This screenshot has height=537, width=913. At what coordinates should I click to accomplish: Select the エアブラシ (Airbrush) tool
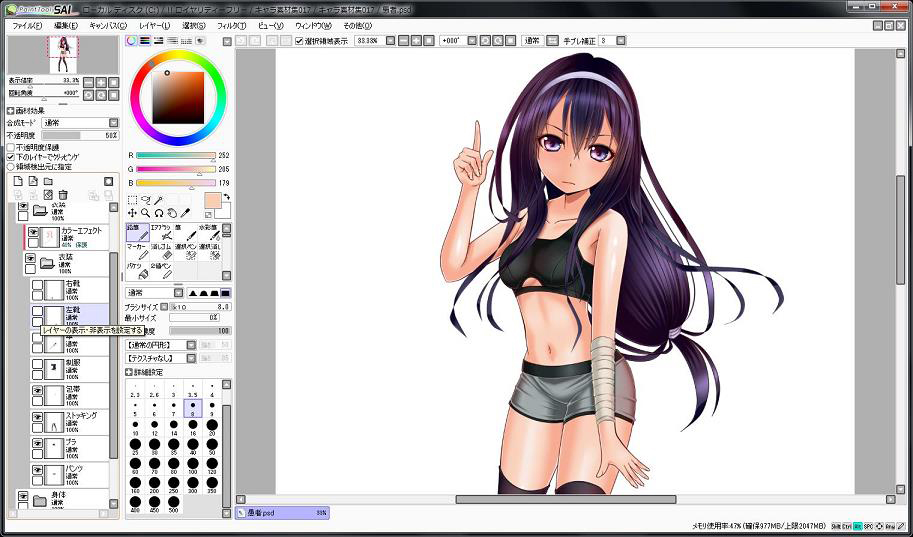(162, 234)
